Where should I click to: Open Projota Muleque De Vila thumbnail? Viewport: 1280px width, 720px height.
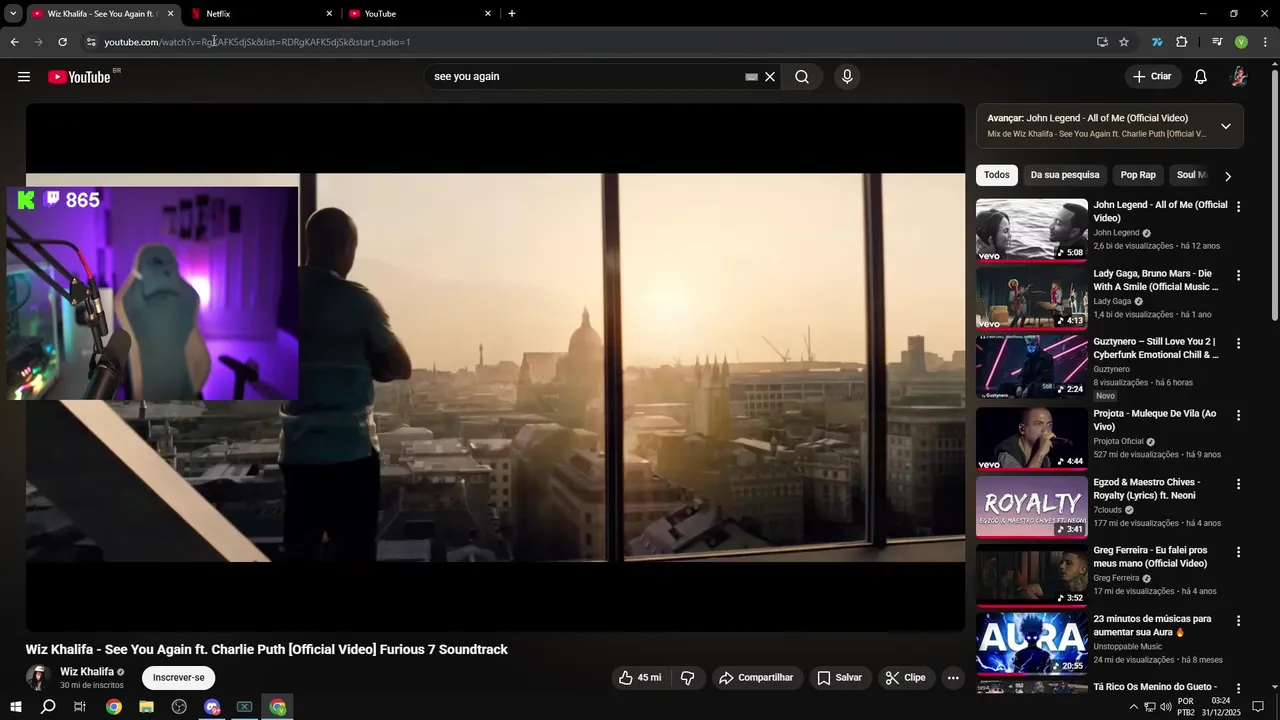click(x=1031, y=439)
